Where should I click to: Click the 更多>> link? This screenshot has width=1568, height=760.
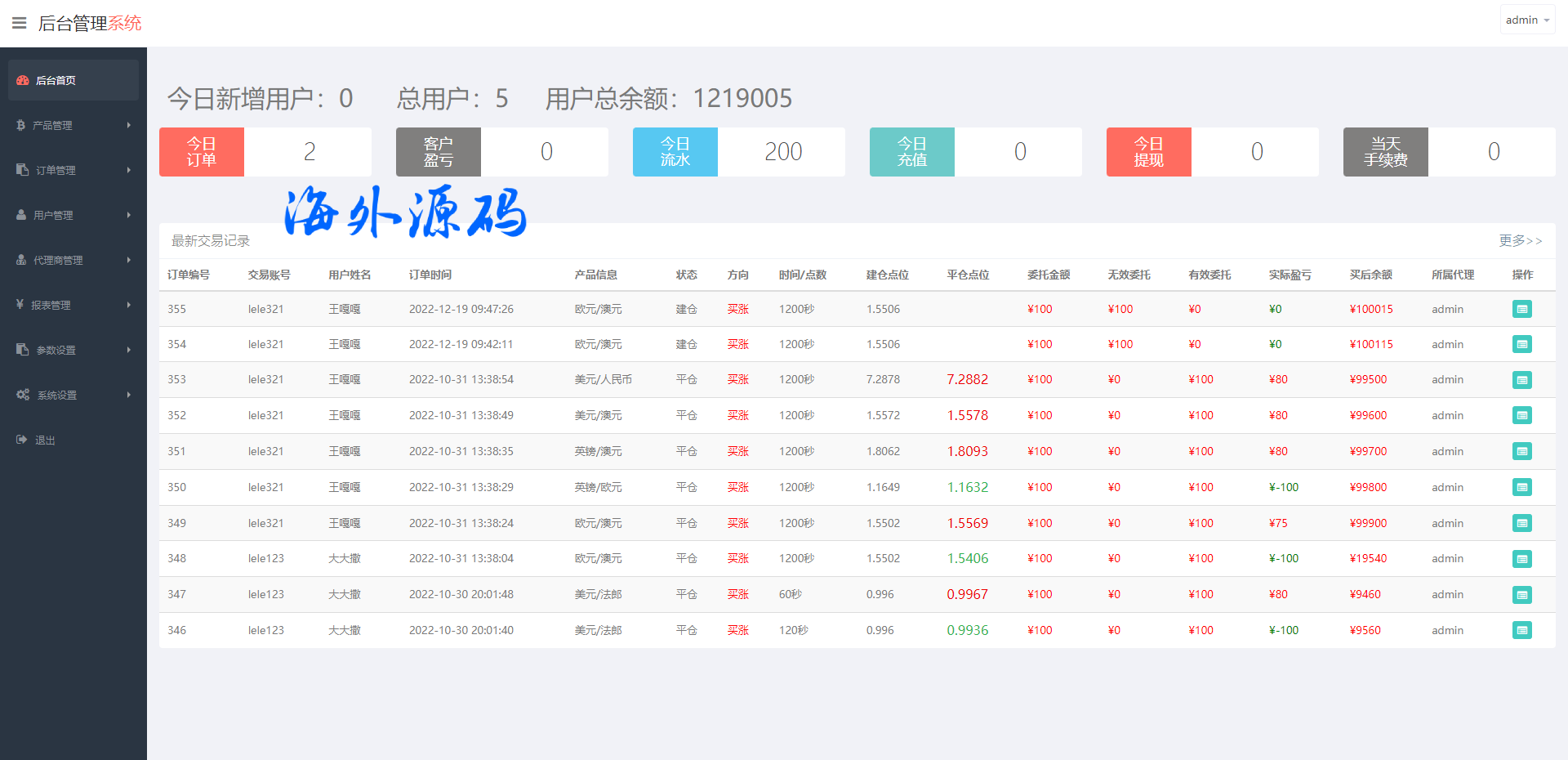point(1520,240)
